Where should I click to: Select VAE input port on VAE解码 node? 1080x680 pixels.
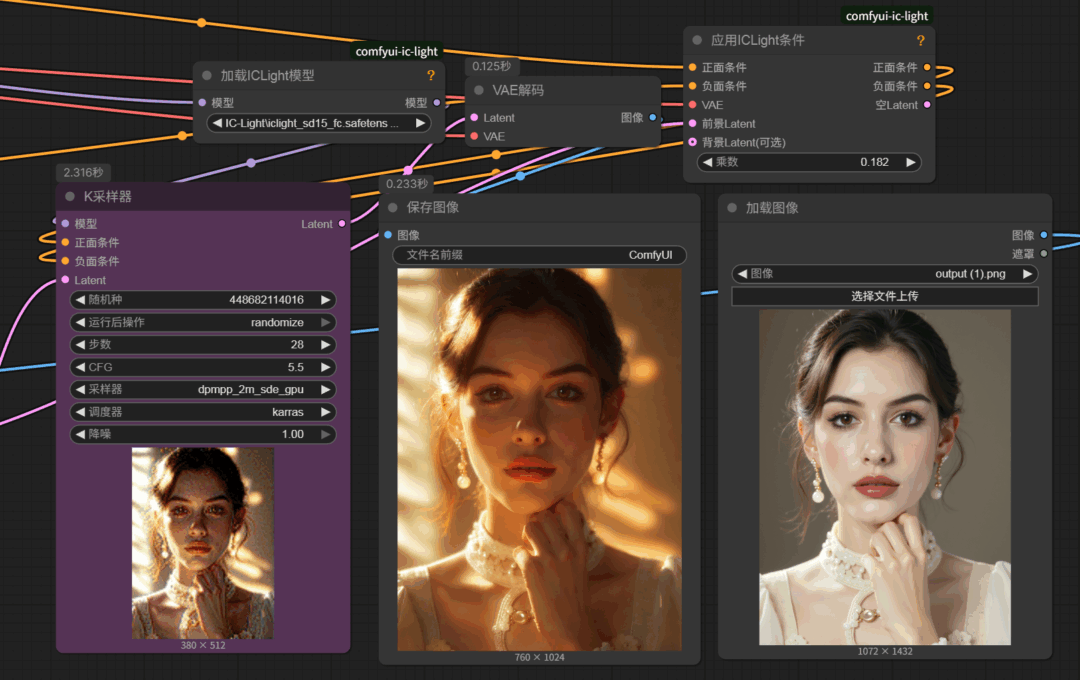pos(474,136)
